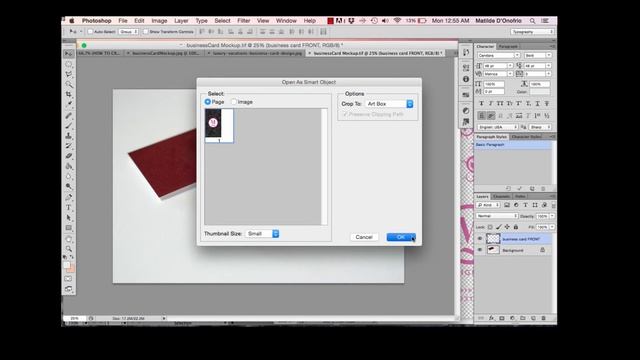Viewport: 640px width, 360px height.
Task: Toggle Show Transform Controls checkbox
Action: pos(146,31)
